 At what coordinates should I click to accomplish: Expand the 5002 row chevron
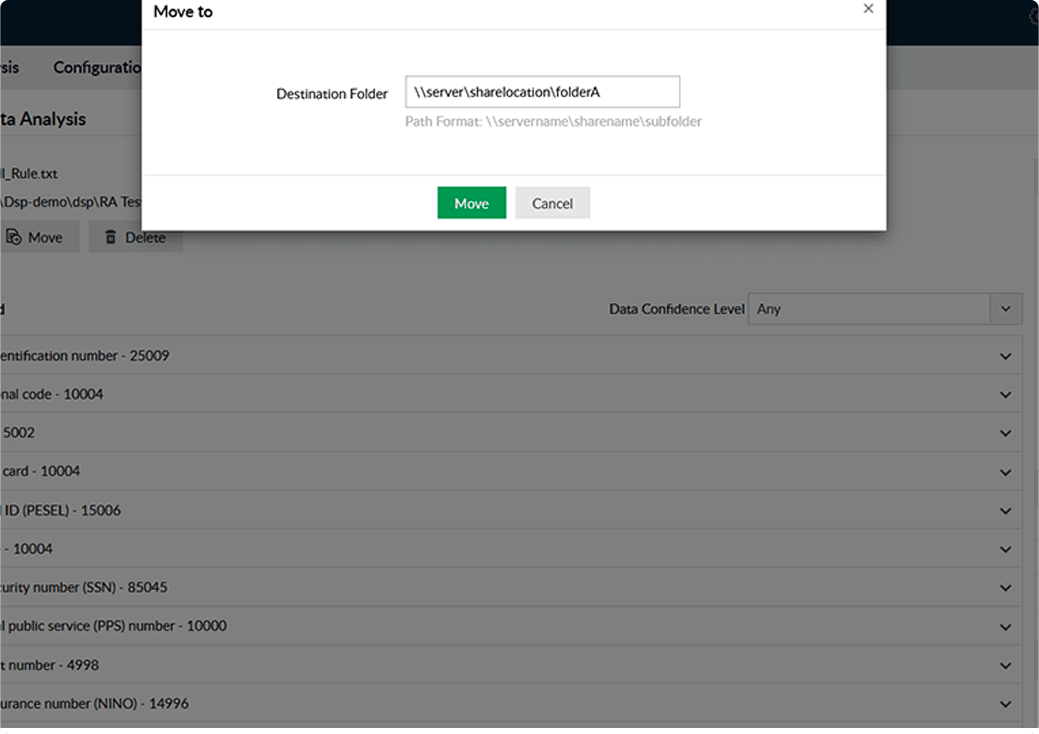point(1005,433)
